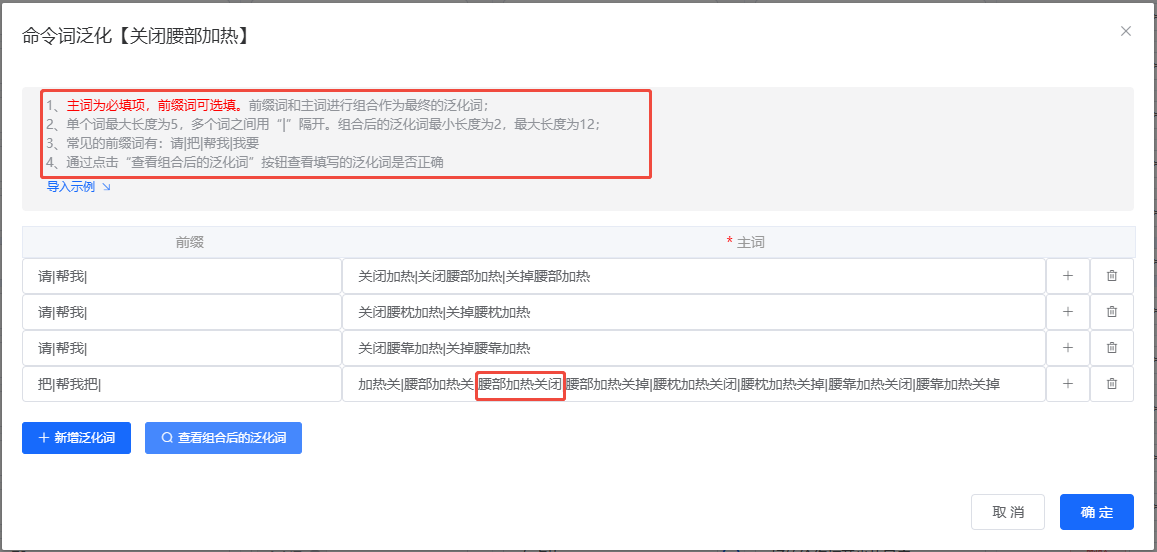Focus first row prefix field 请|帮我|
This screenshot has width=1157, height=552.
(182, 276)
